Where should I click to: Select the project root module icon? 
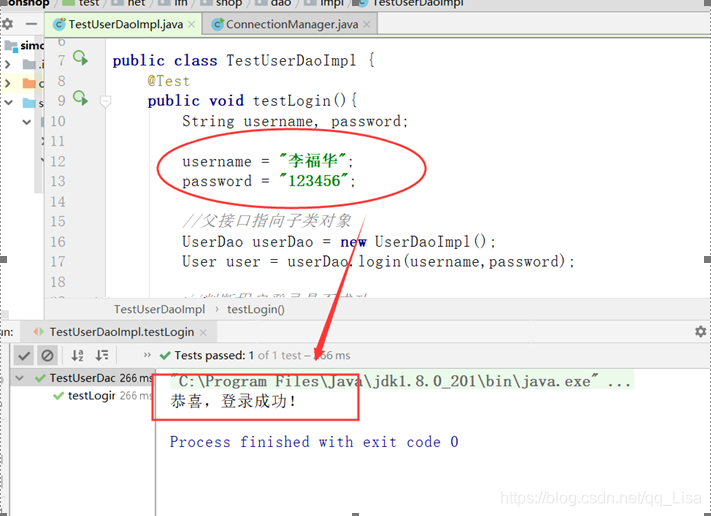tap(11, 45)
